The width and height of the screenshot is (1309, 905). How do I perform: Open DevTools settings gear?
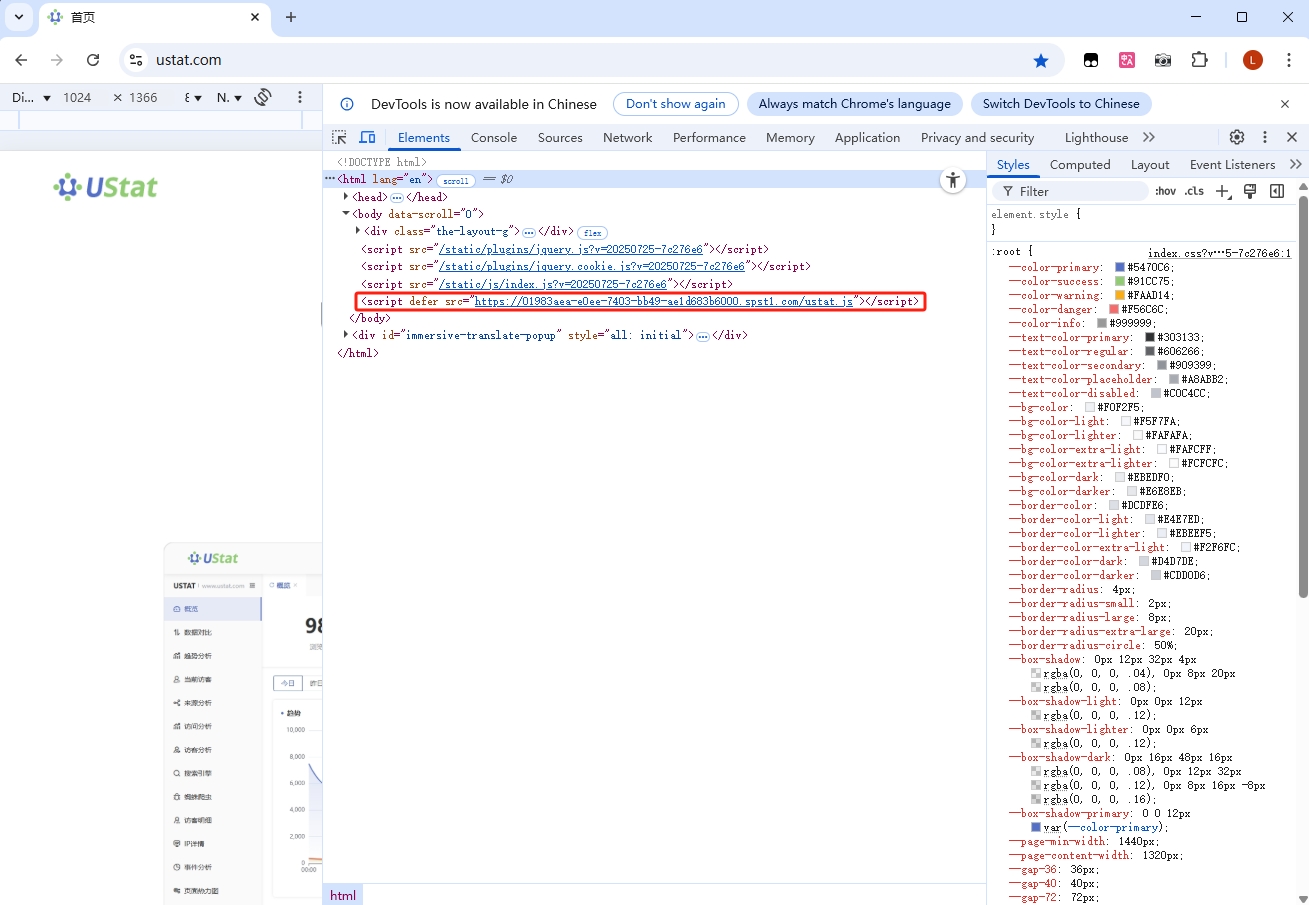[1237, 137]
